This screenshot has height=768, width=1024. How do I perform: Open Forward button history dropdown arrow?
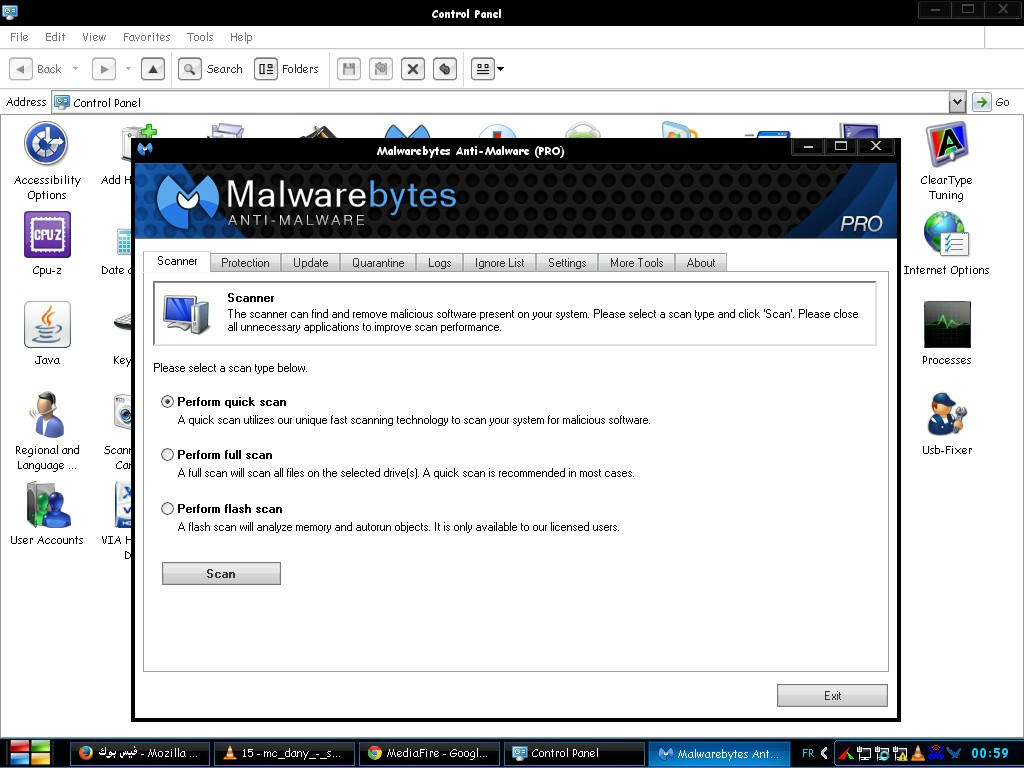(x=128, y=69)
